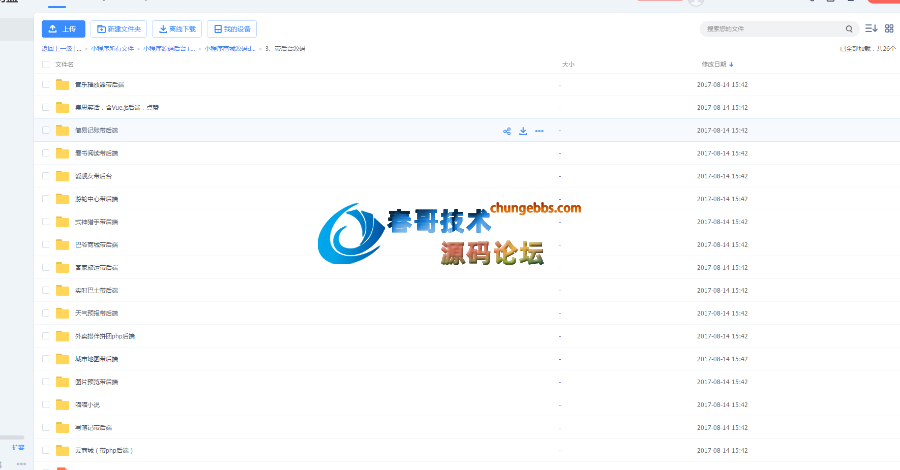Viewport: 900px width, 470px height.
Task: Check the box for the first folder row
Action: pyautogui.click(x=45, y=85)
